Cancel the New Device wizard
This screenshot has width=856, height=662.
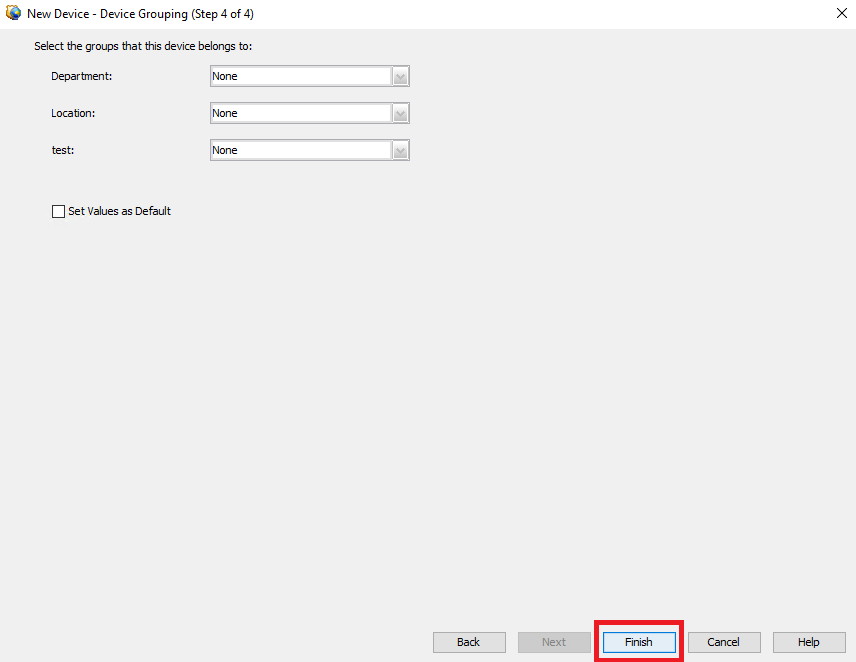pos(724,642)
